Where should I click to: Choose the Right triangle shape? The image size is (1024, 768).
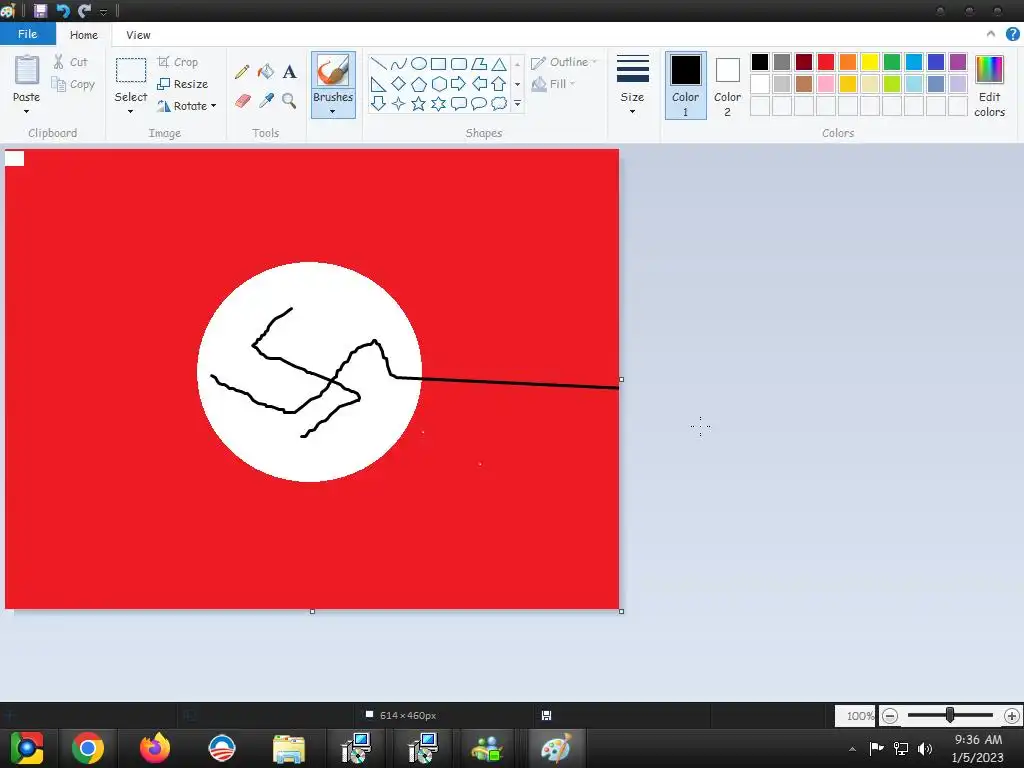(x=378, y=84)
